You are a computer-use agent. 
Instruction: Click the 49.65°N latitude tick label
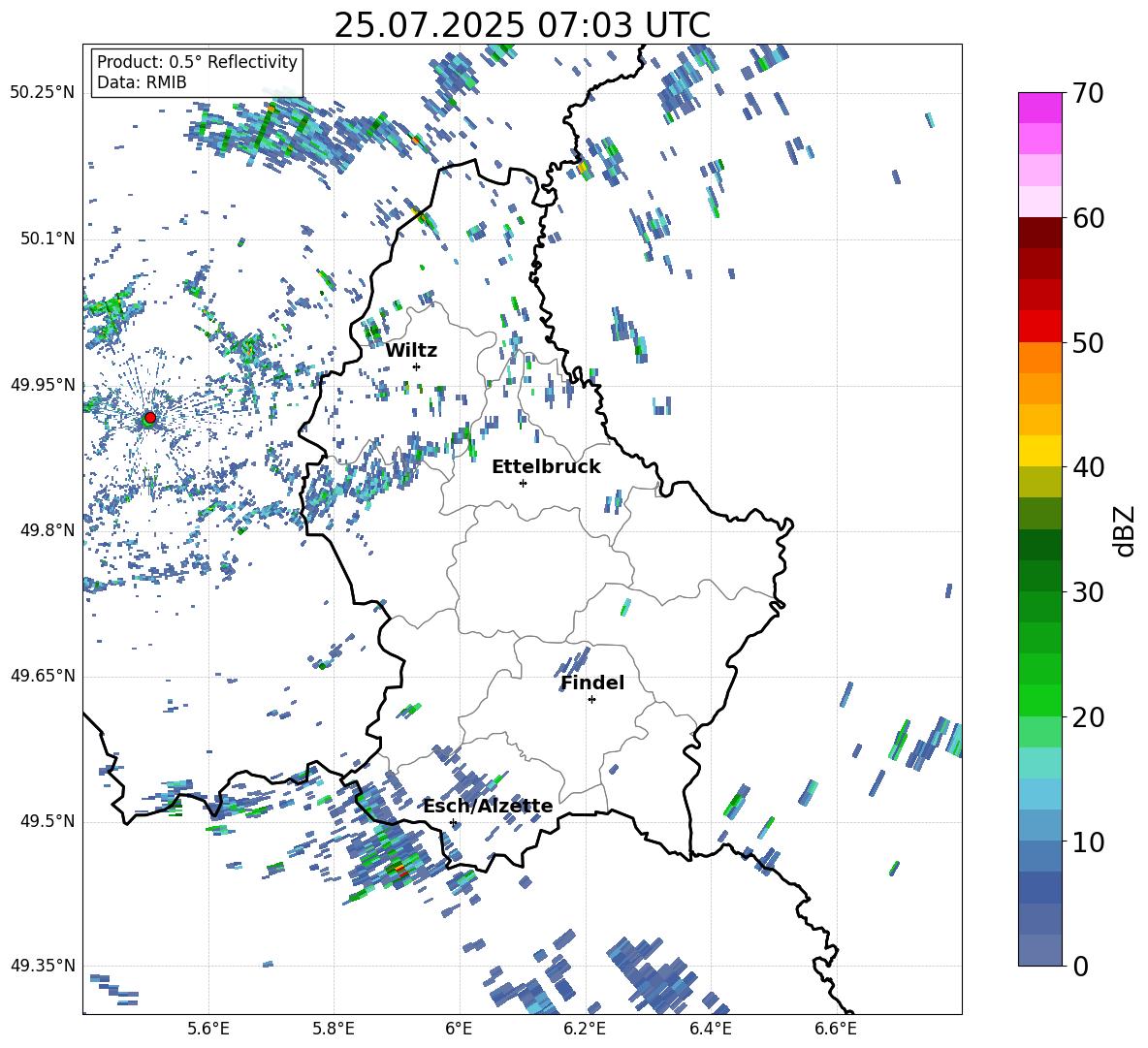tap(43, 675)
